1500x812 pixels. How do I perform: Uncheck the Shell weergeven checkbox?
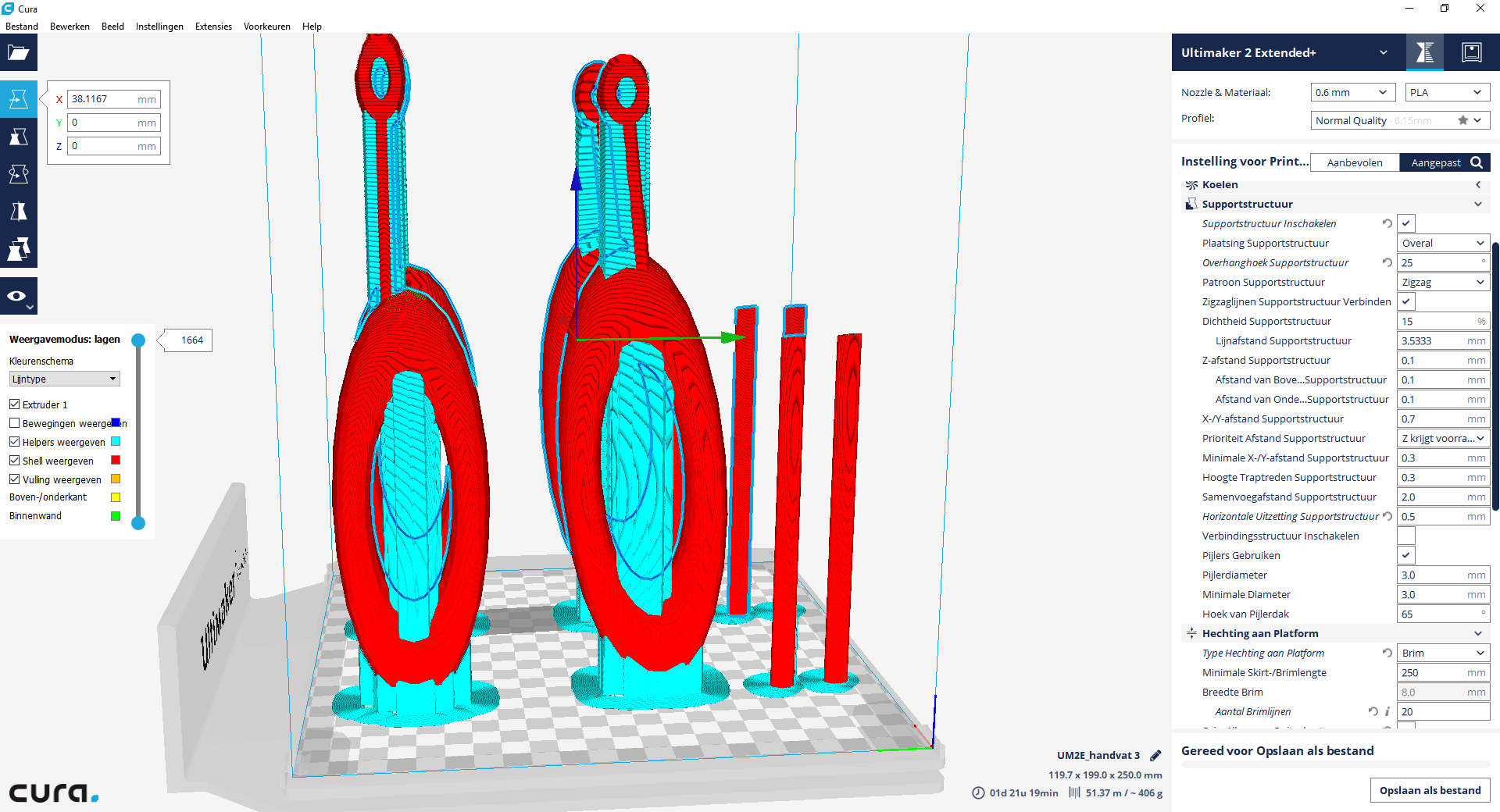point(14,461)
